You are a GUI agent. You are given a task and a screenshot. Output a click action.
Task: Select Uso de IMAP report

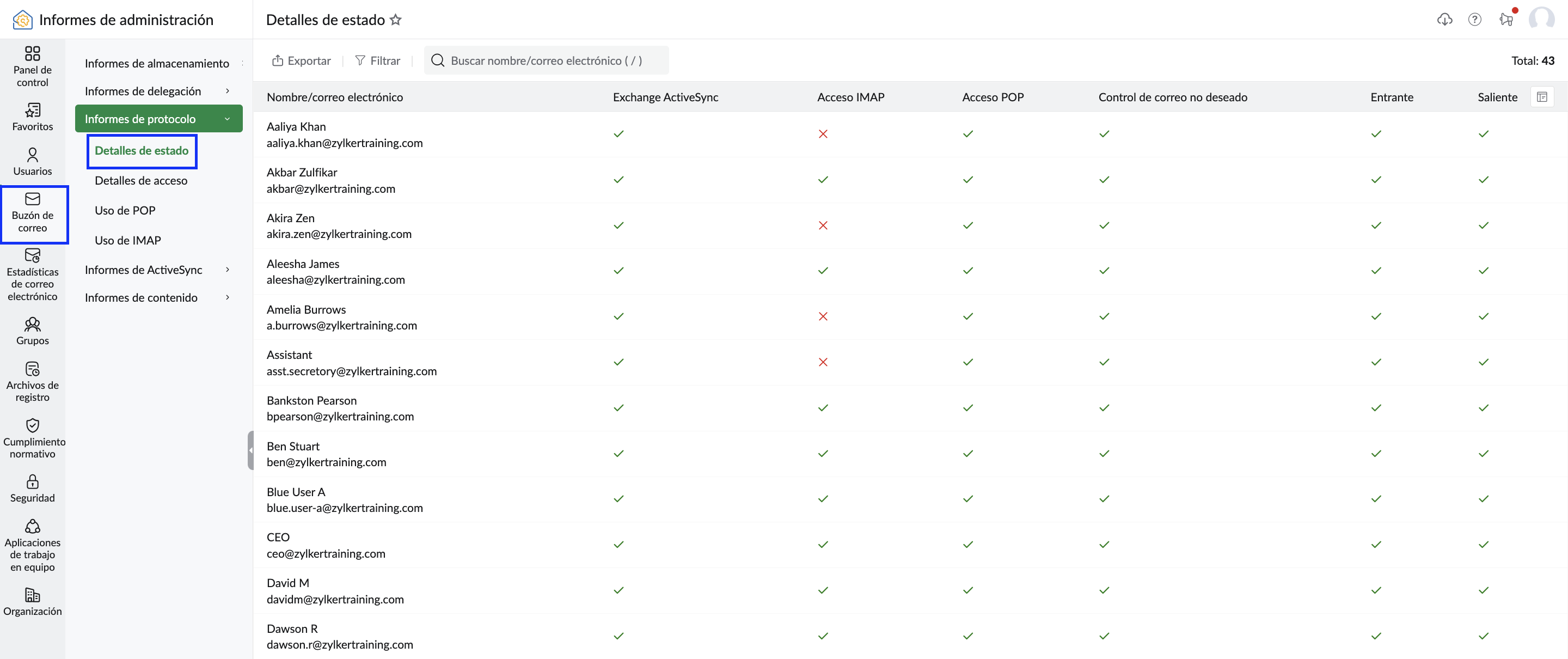click(127, 240)
